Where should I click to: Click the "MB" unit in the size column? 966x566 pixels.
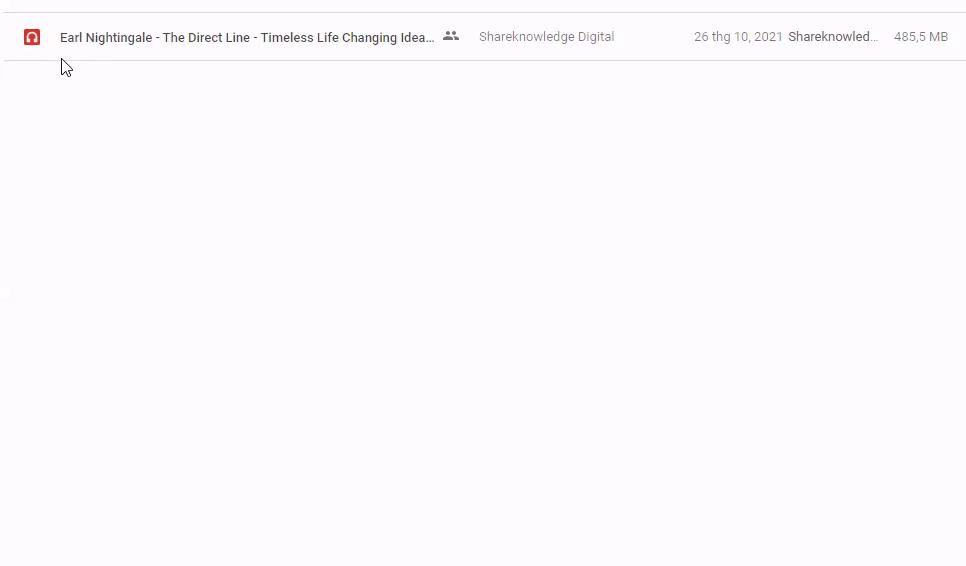(936, 37)
